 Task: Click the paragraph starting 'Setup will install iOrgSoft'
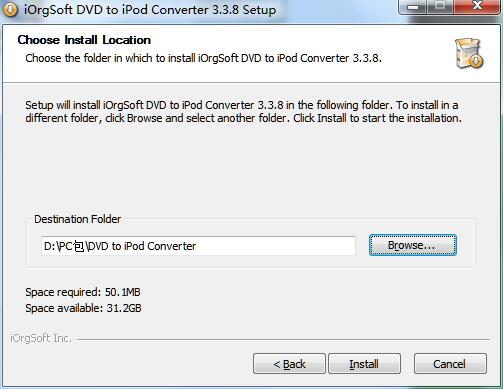243,111
